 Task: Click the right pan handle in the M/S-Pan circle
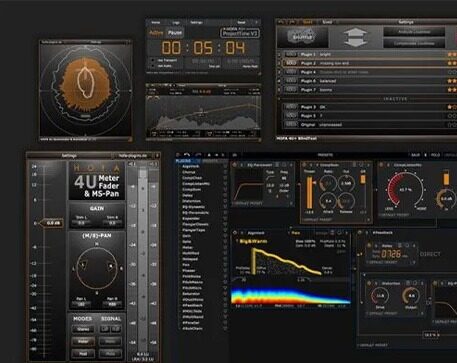[111, 267]
